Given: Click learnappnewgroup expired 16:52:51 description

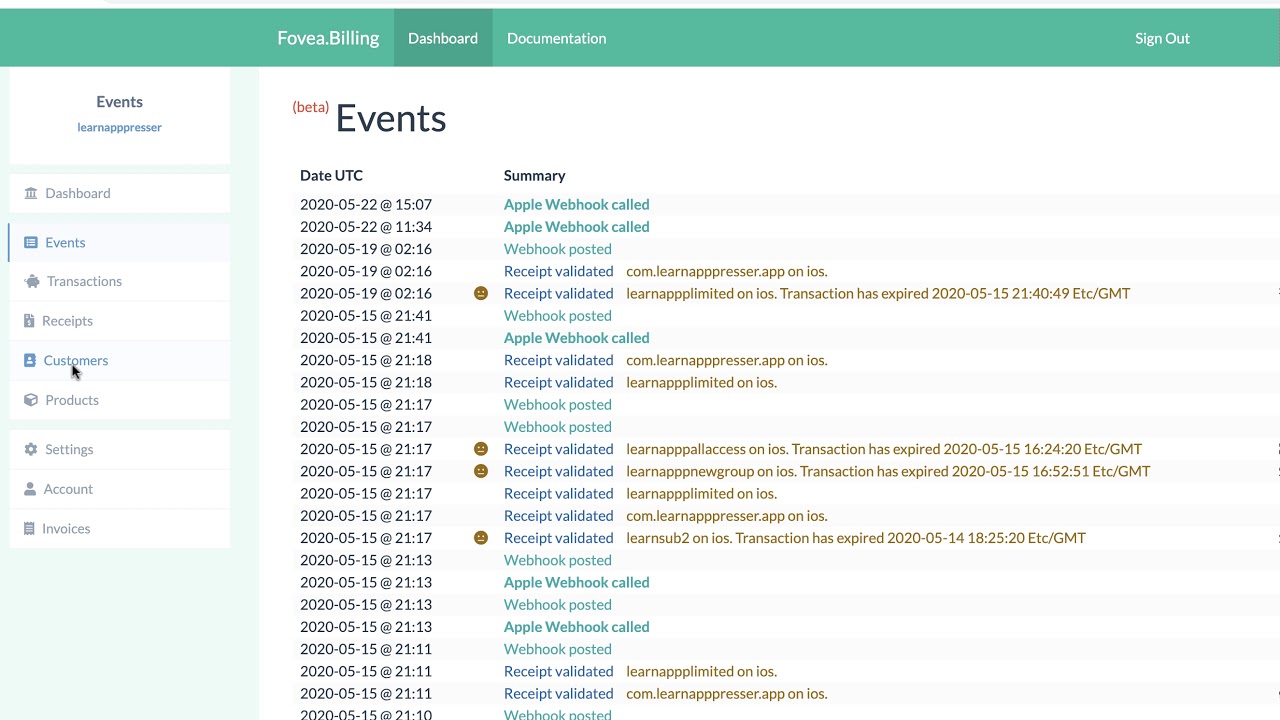Looking at the screenshot, I should point(888,471).
